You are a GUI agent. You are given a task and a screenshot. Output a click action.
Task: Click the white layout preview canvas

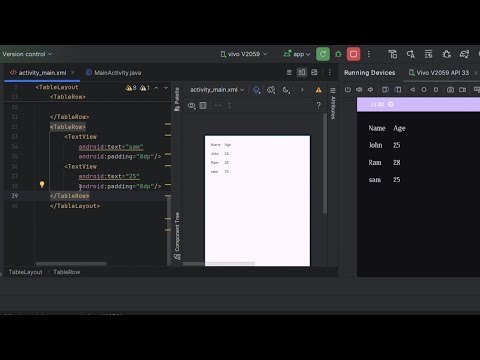tap(257, 201)
